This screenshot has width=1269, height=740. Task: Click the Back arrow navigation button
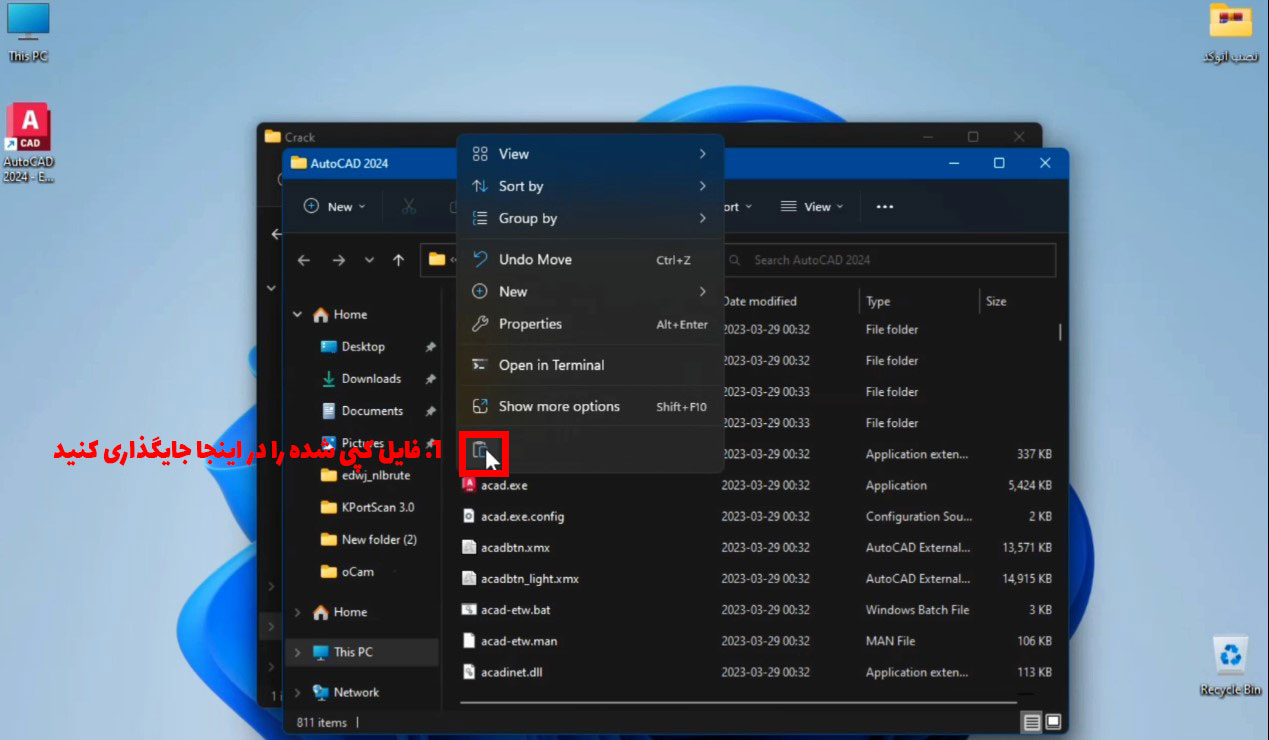pos(304,260)
